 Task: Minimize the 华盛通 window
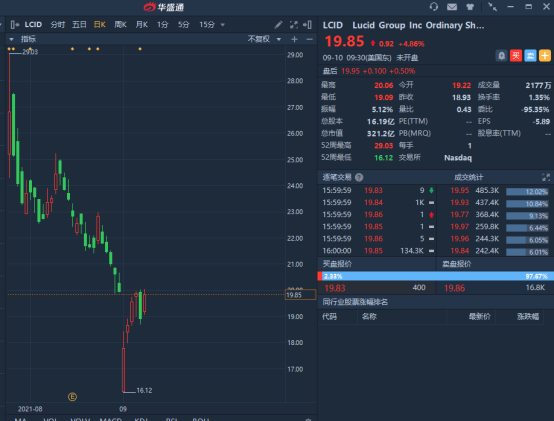coord(511,7)
